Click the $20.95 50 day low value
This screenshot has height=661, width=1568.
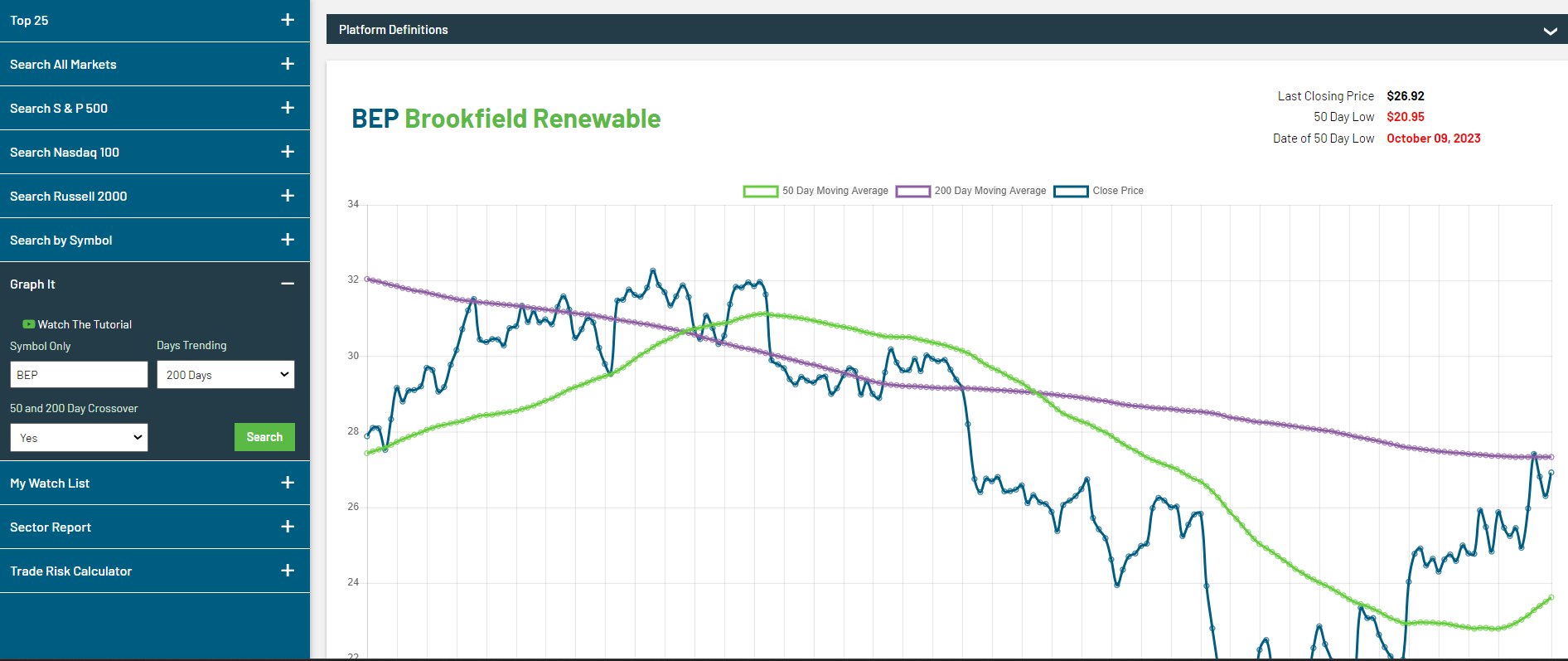pyautogui.click(x=1406, y=117)
